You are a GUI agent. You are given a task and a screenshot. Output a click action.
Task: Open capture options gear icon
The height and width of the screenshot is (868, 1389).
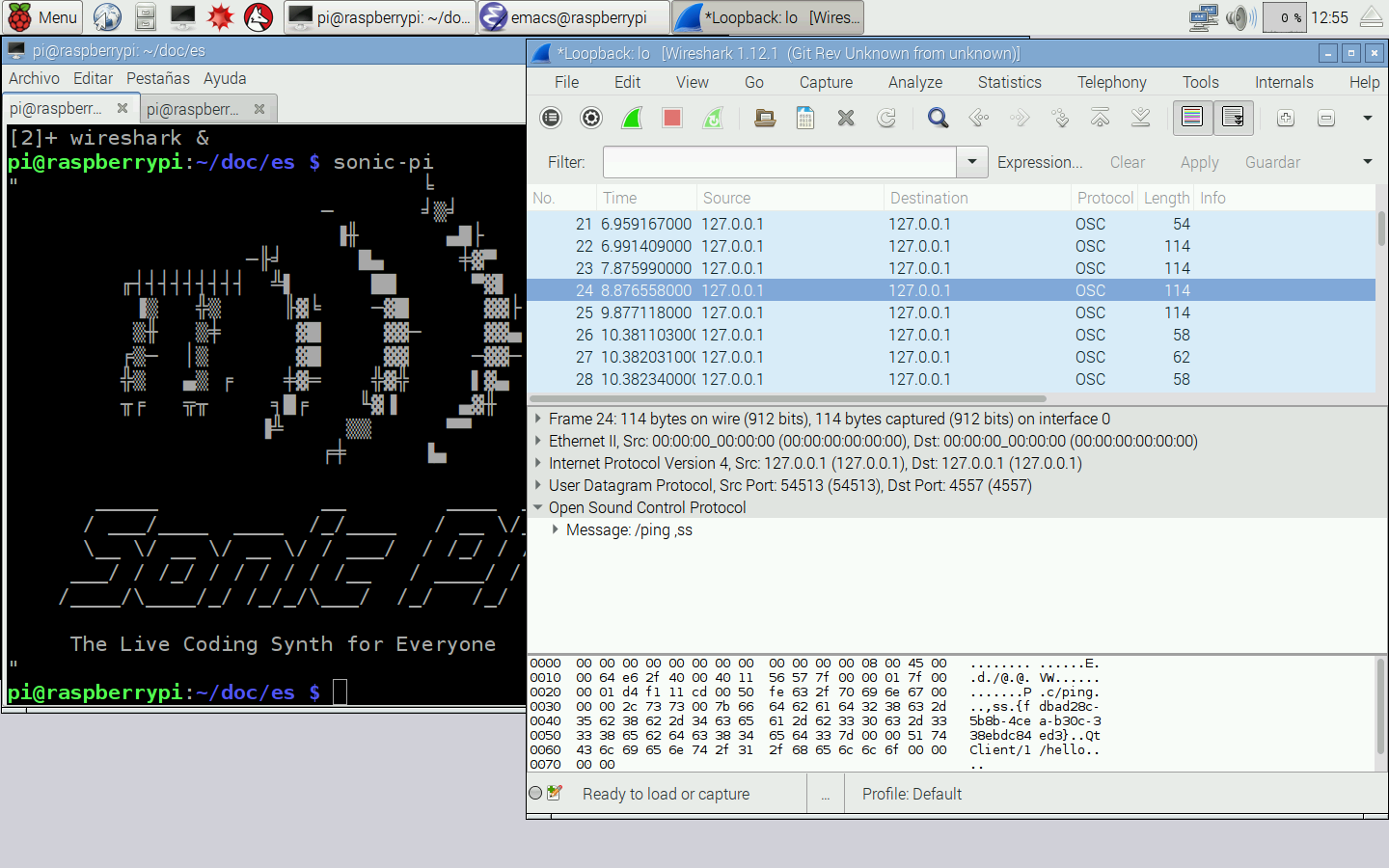pos(591,118)
